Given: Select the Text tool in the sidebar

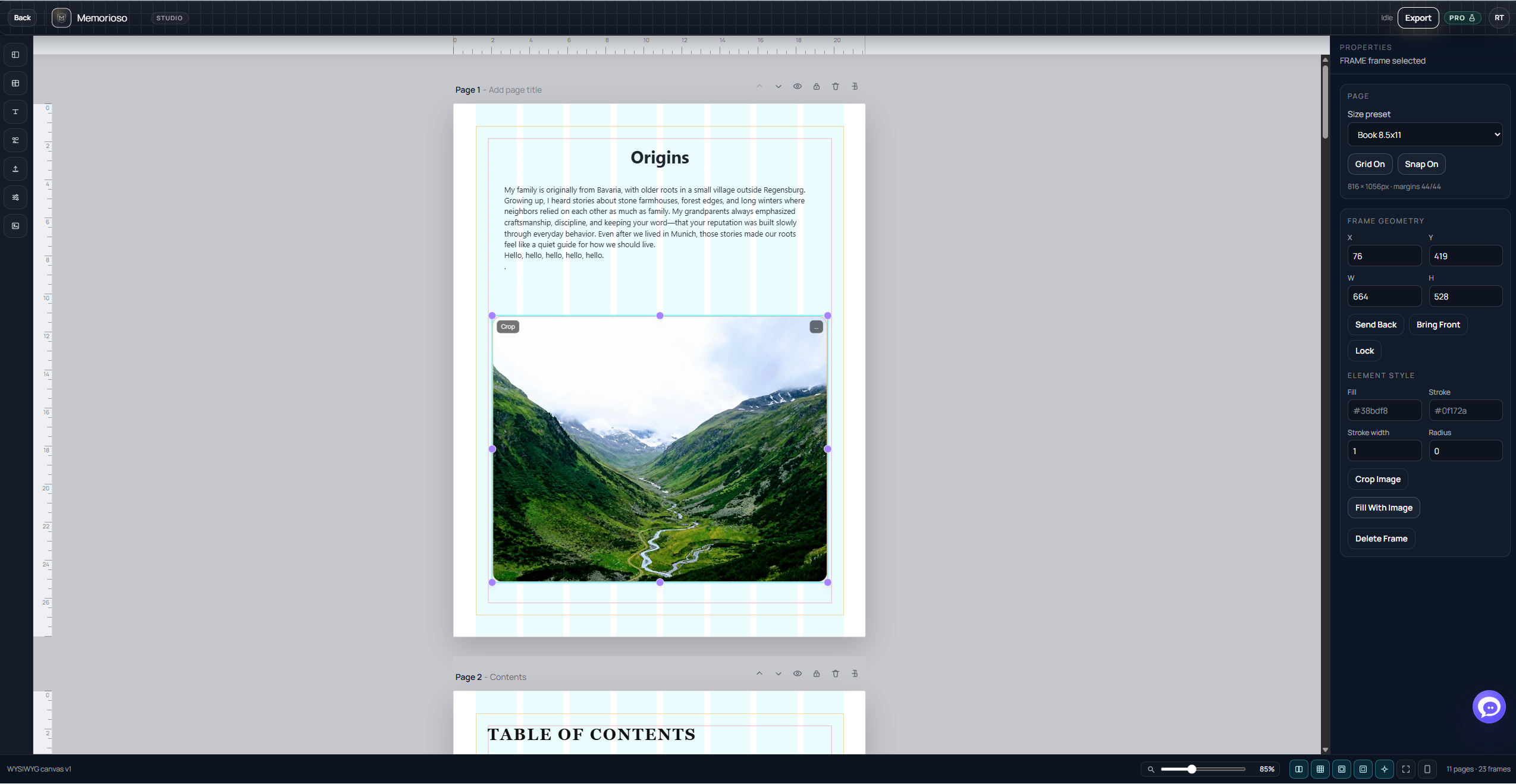Looking at the screenshot, I should click(x=15, y=112).
